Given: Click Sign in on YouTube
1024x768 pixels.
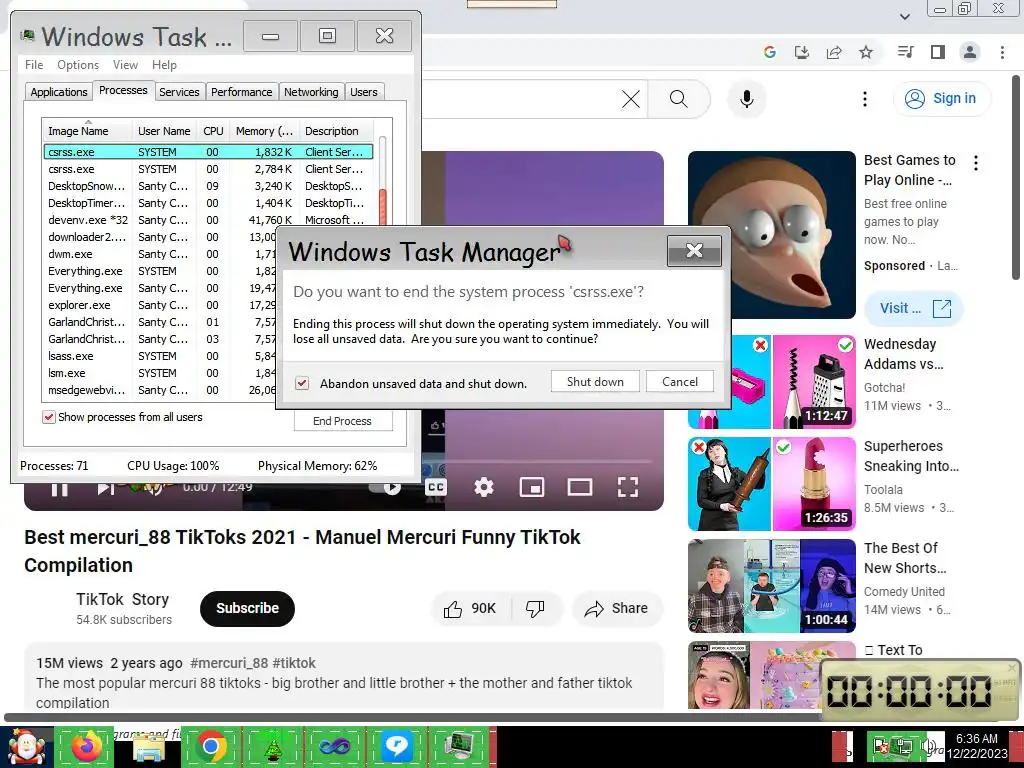Looking at the screenshot, I should point(941,99).
